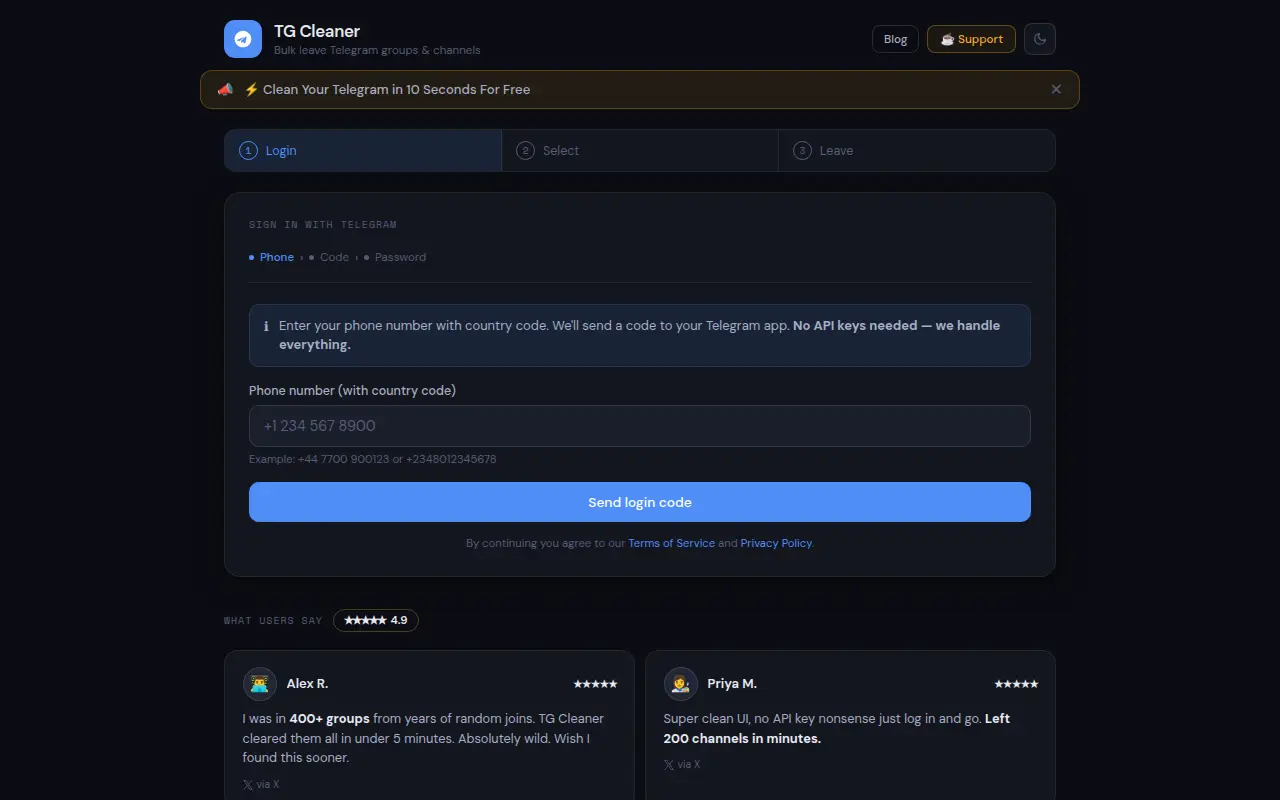
Task: Click Alex R.'s avatar icon
Action: pos(260,684)
